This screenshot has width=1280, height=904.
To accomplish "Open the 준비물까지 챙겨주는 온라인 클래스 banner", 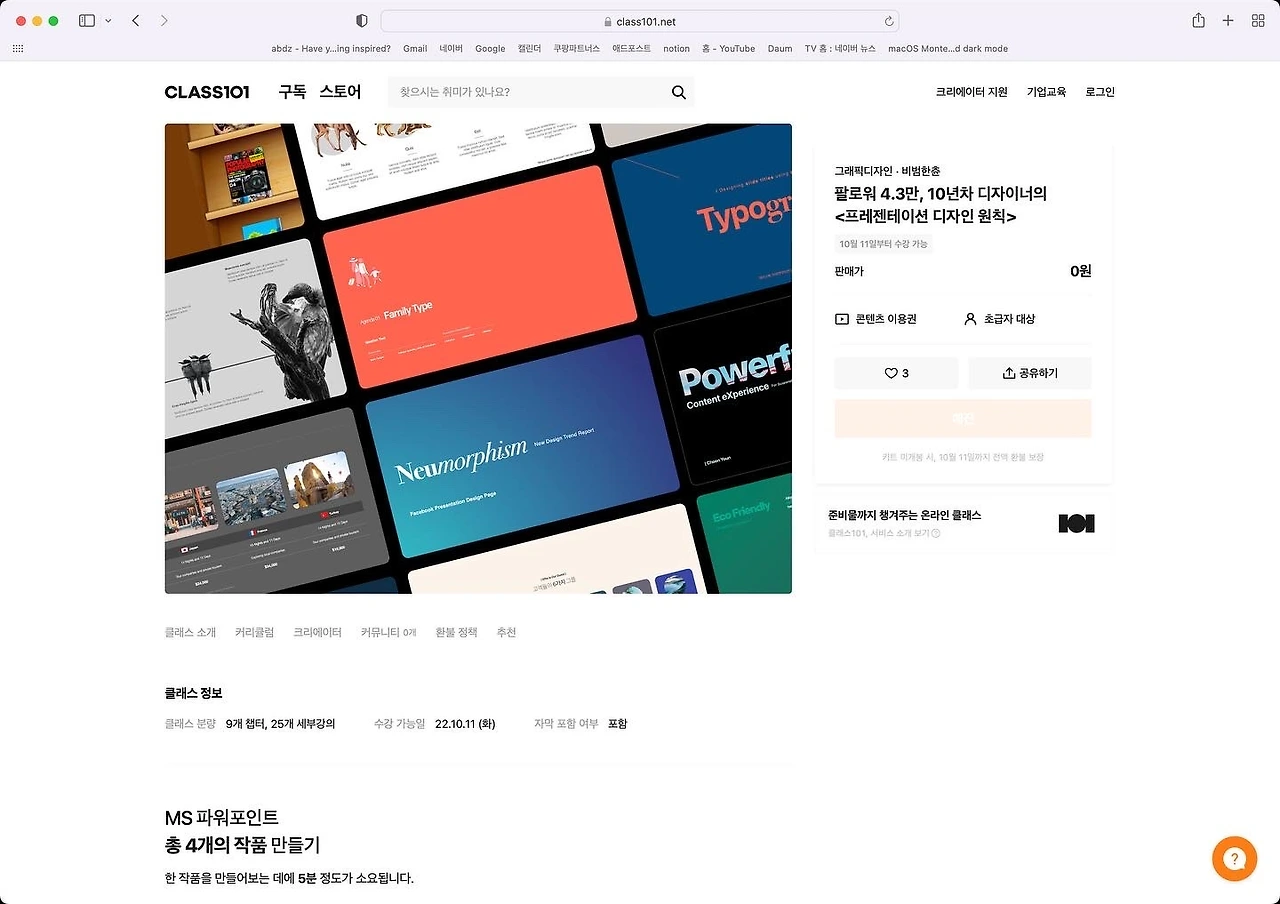I will click(x=963, y=523).
